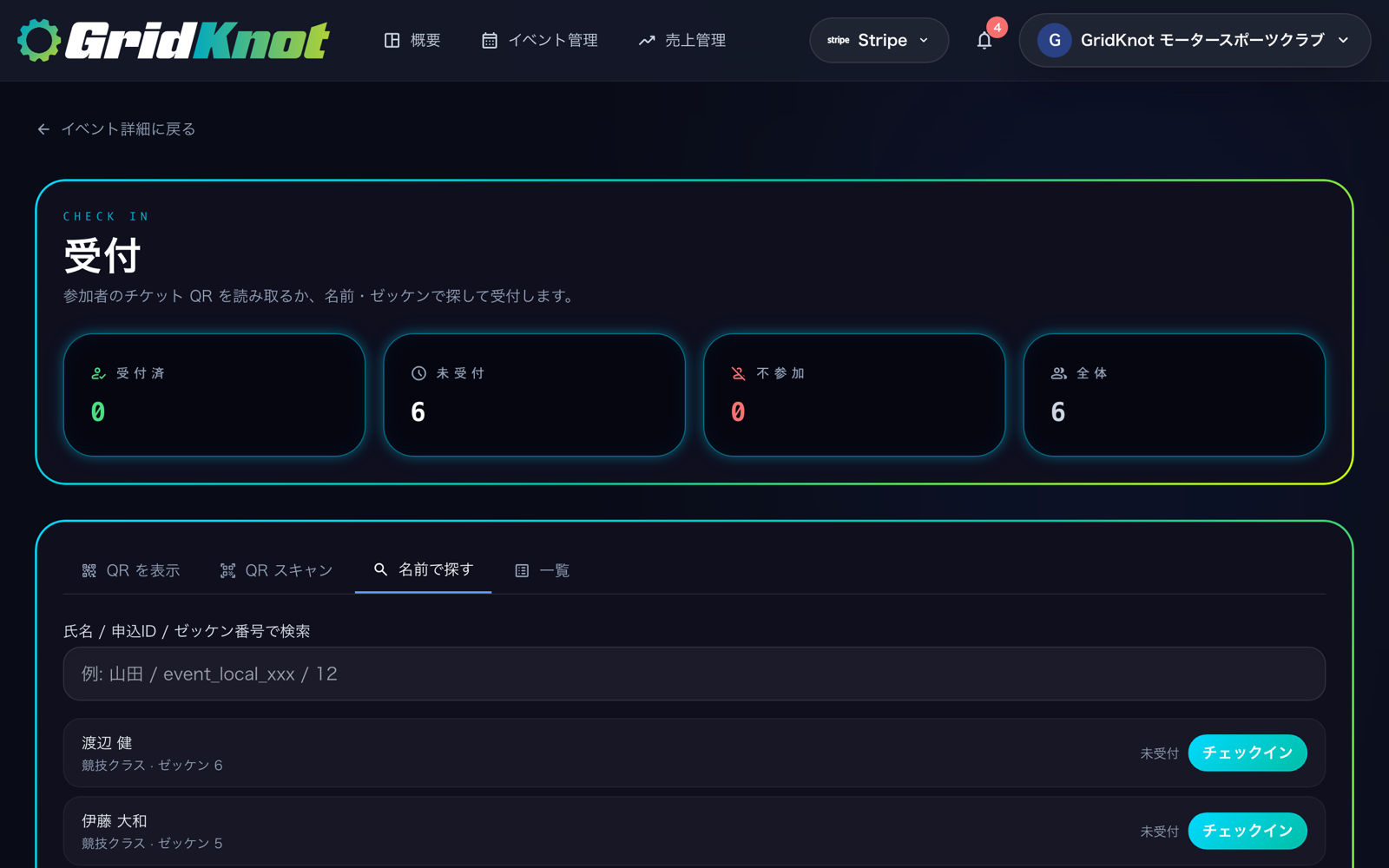Click the participant name 渡辺 健
This screenshot has width=1389, height=868.
107,743
